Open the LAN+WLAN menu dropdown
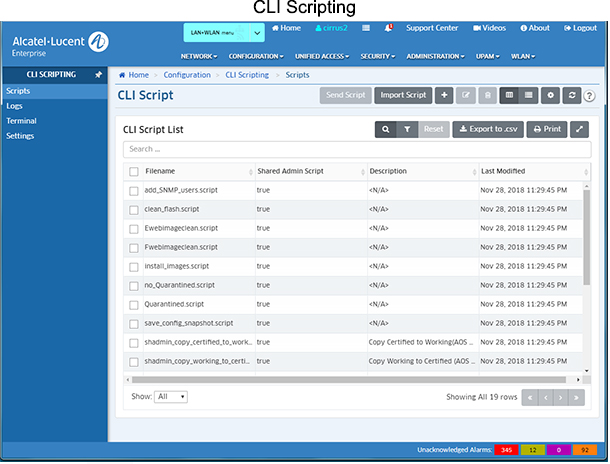Screen dimensions: 610x464 pos(223,33)
